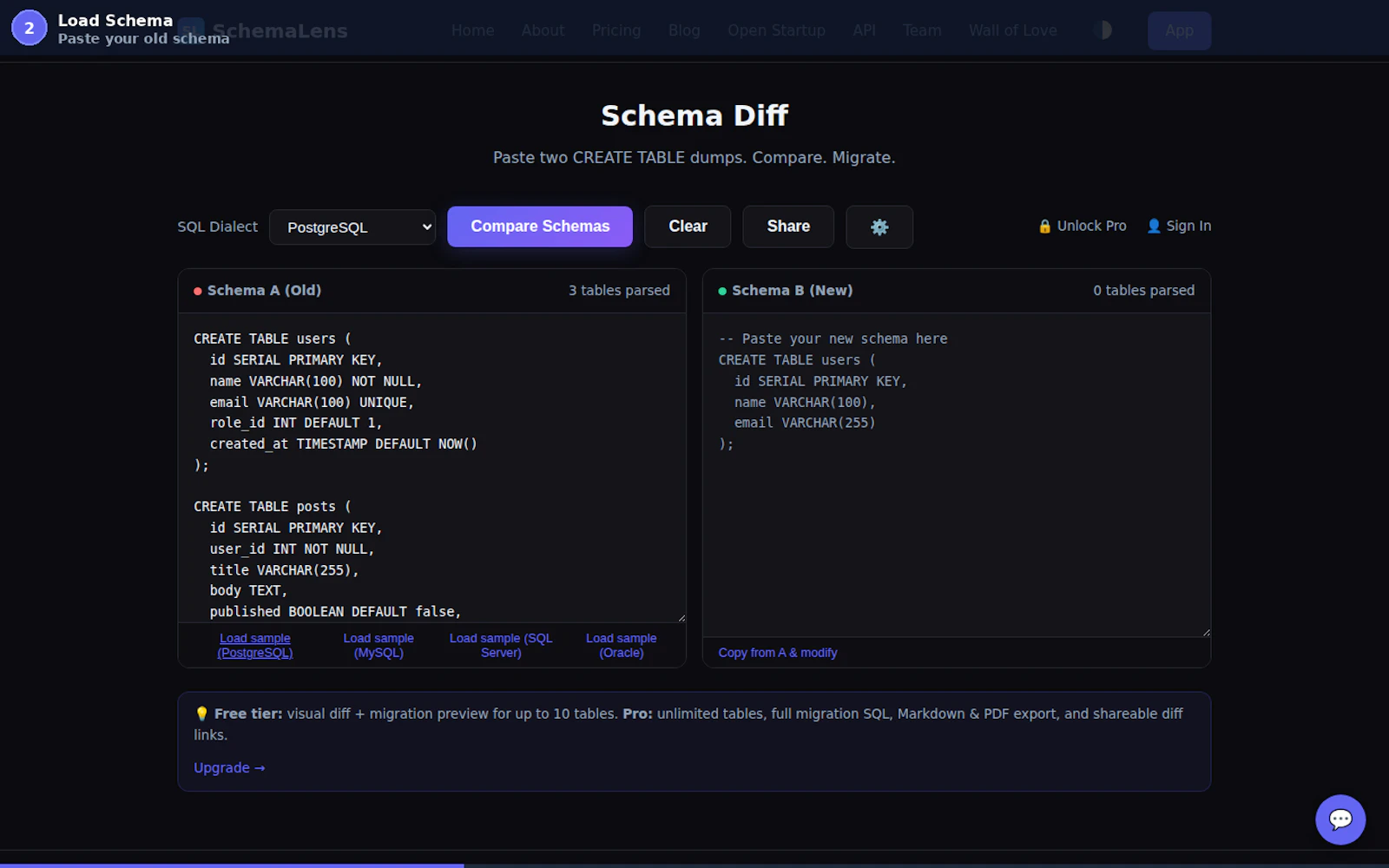Click the Share button
Screen dimensions: 1389x868
pos(788,227)
